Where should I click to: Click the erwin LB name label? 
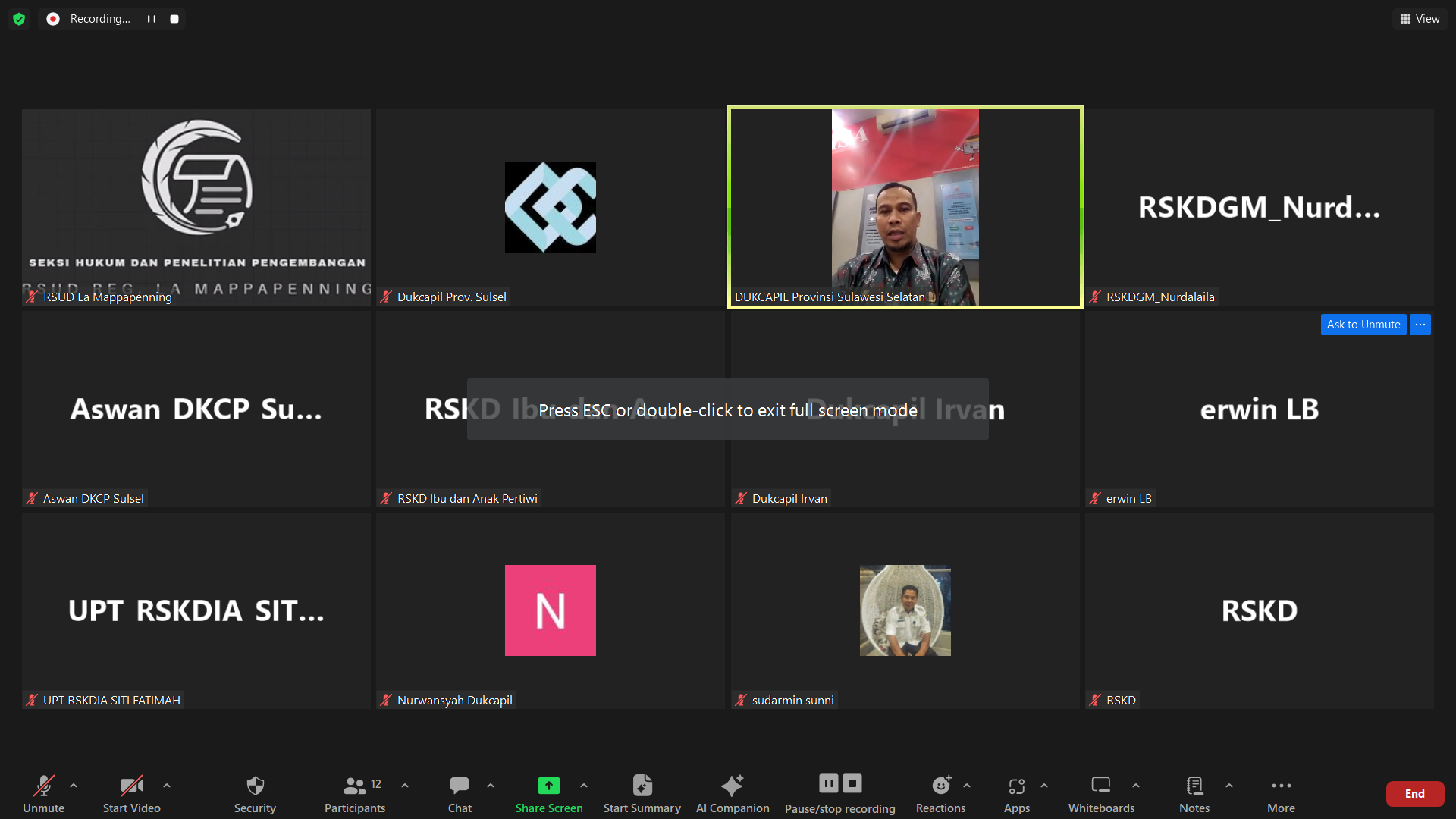tap(1128, 499)
